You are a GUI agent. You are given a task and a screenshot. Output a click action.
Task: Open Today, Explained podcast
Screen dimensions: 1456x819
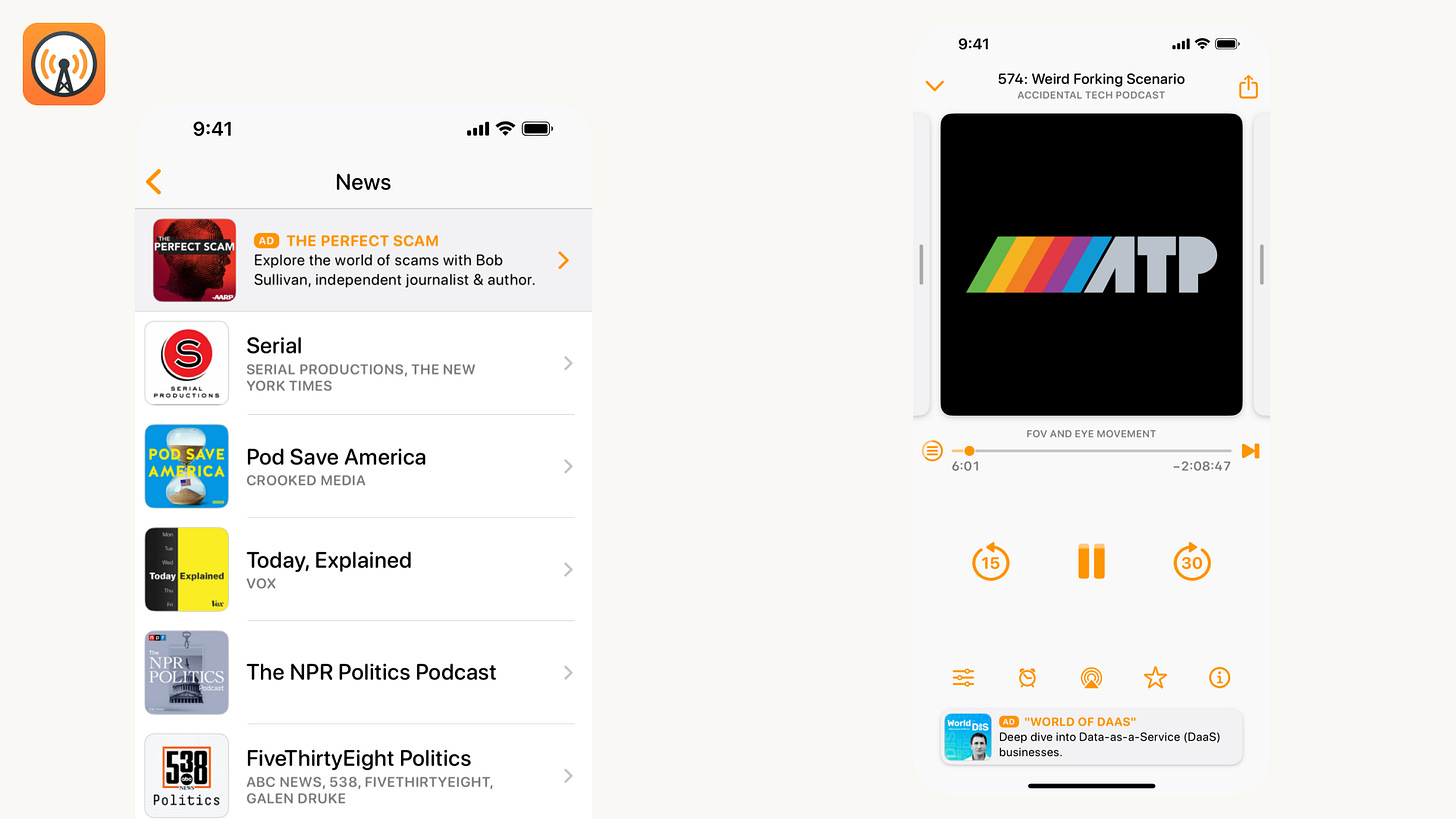pyautogui.click(x=363, y=569)
